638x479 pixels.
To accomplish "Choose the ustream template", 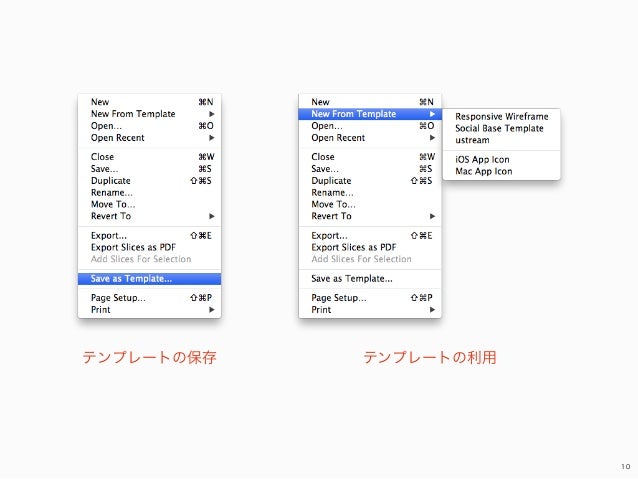I will click(501, 140).
